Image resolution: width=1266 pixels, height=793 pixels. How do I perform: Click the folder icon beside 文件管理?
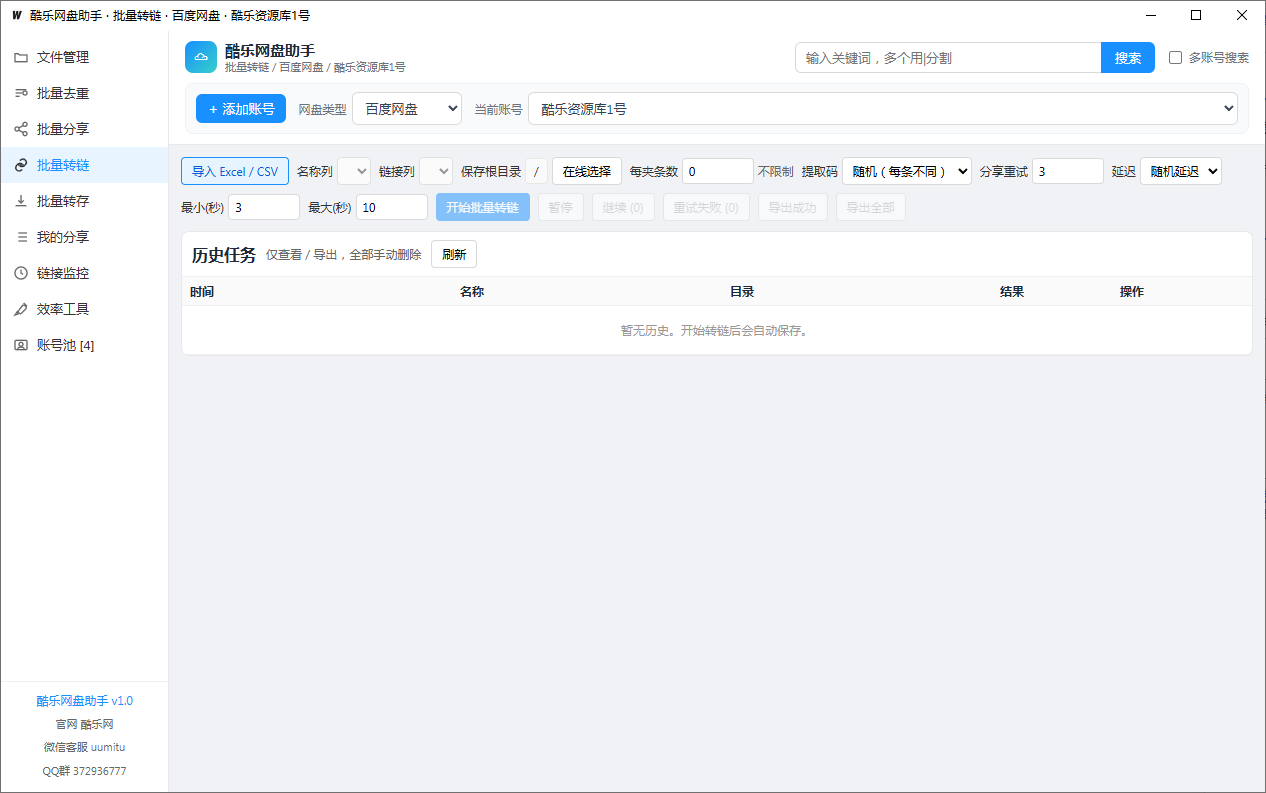(x=21, y=57)
